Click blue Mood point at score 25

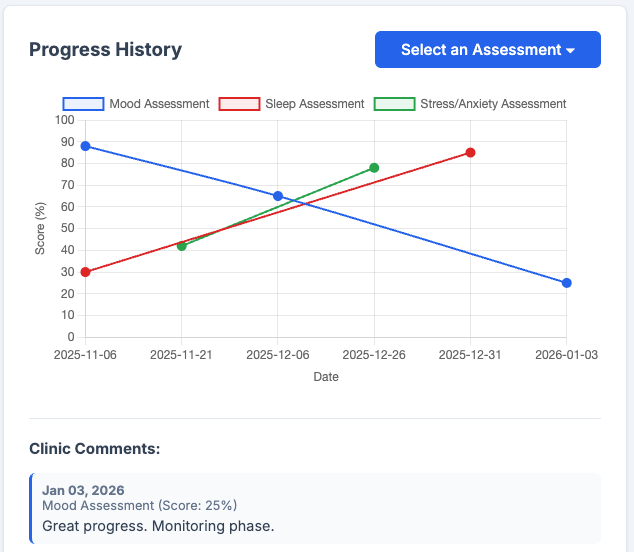[567, 283]
